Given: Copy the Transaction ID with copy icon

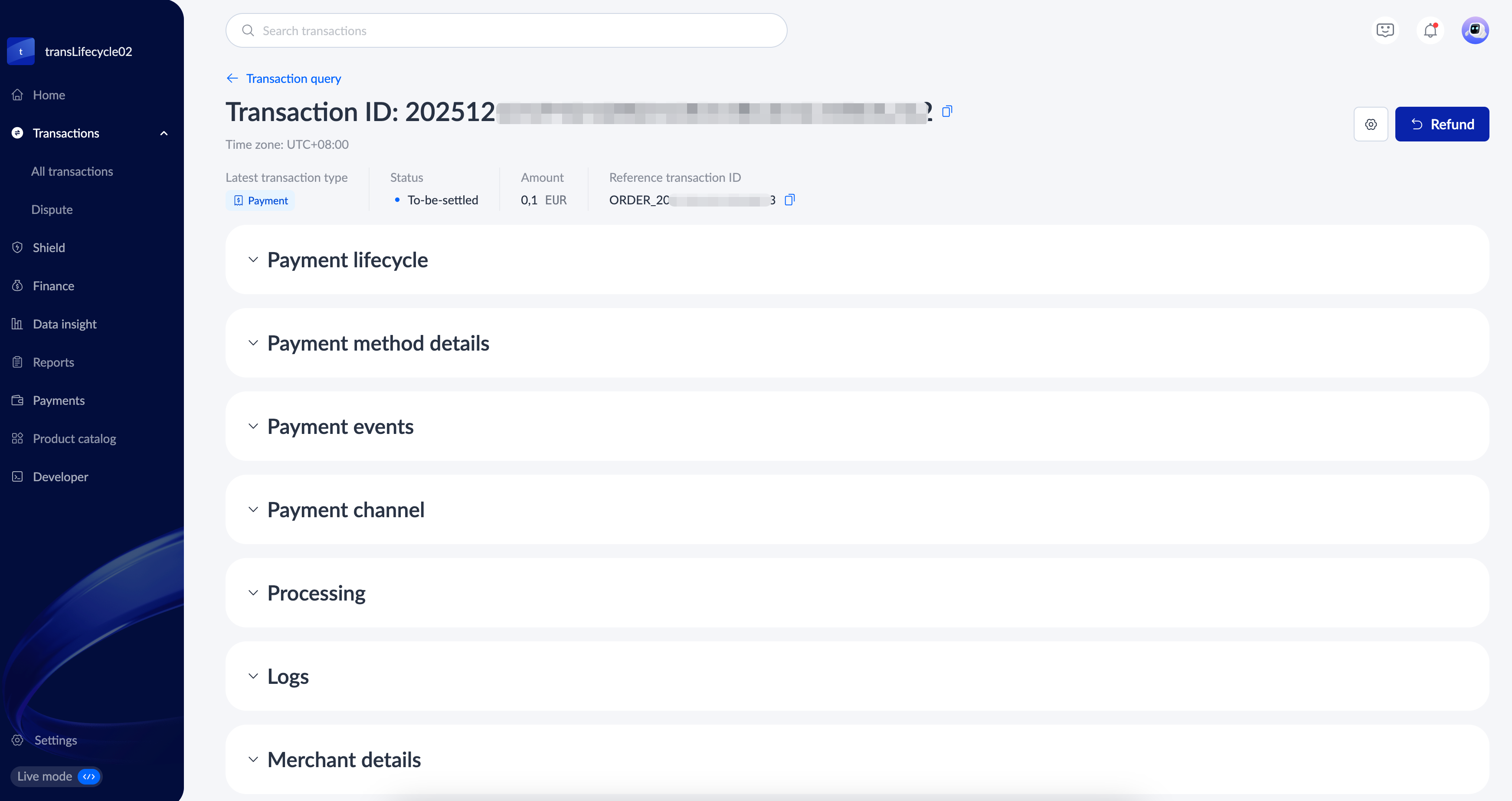Looking at the screenshot, I should [947, 111].
